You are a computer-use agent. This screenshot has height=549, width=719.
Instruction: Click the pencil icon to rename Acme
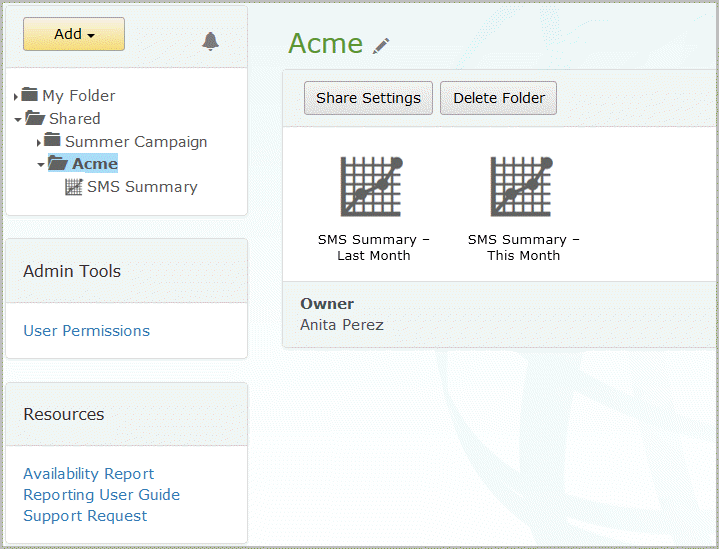point(381,46)
